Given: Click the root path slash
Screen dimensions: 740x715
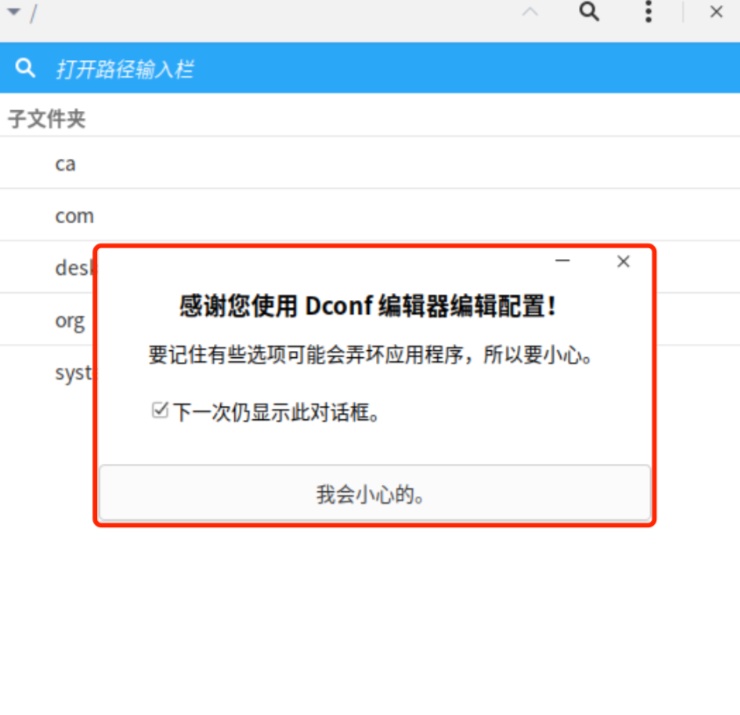Looking at the screenshot, I should coord(33,13).
